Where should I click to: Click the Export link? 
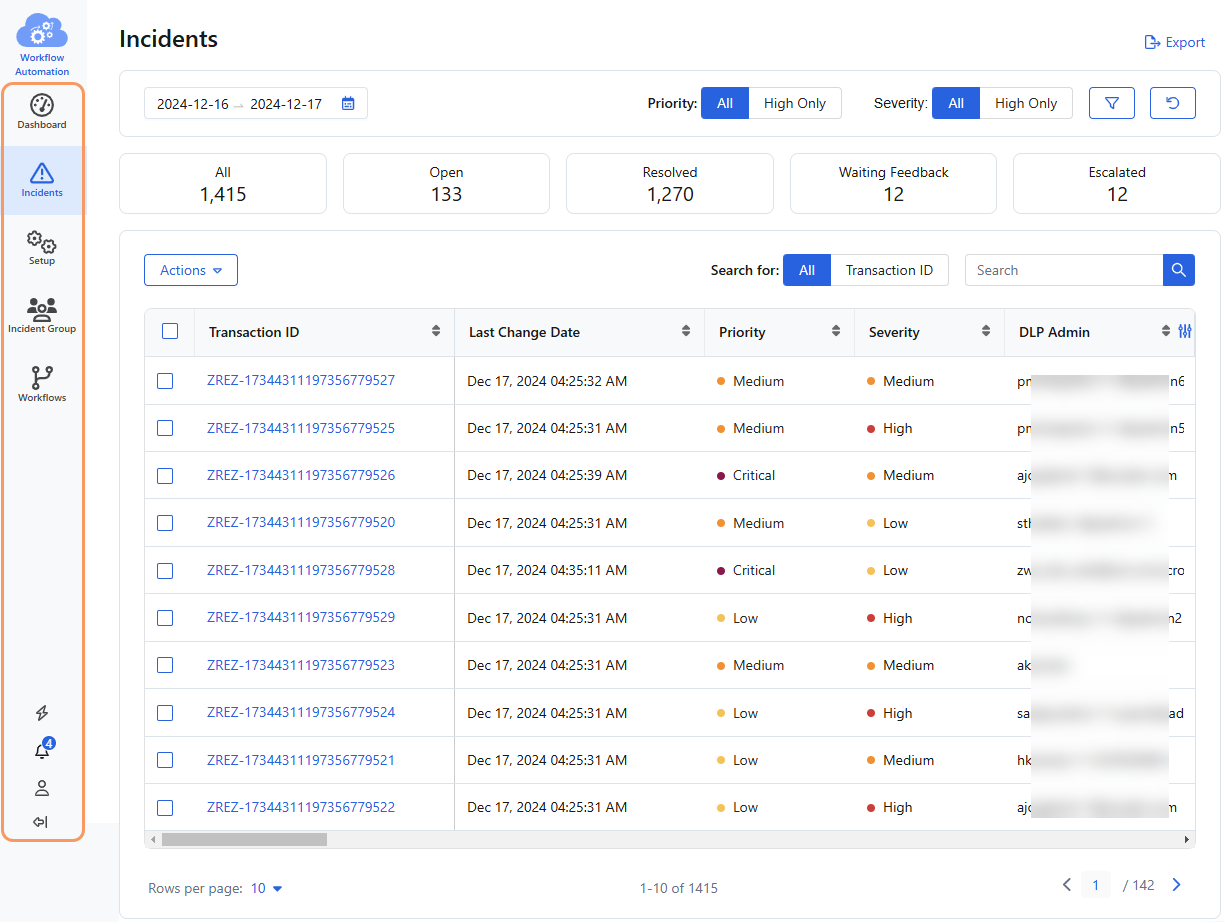pos(1175,43)
